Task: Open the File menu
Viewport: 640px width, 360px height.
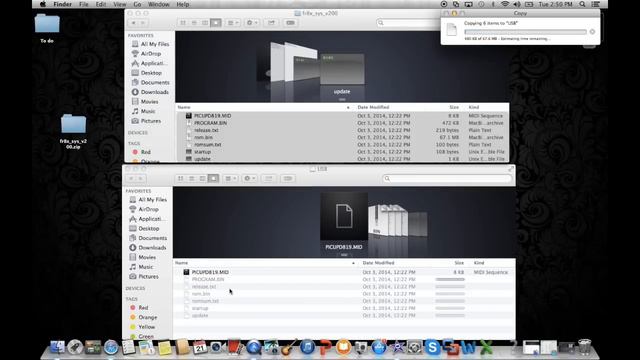Action: [84, 4]
